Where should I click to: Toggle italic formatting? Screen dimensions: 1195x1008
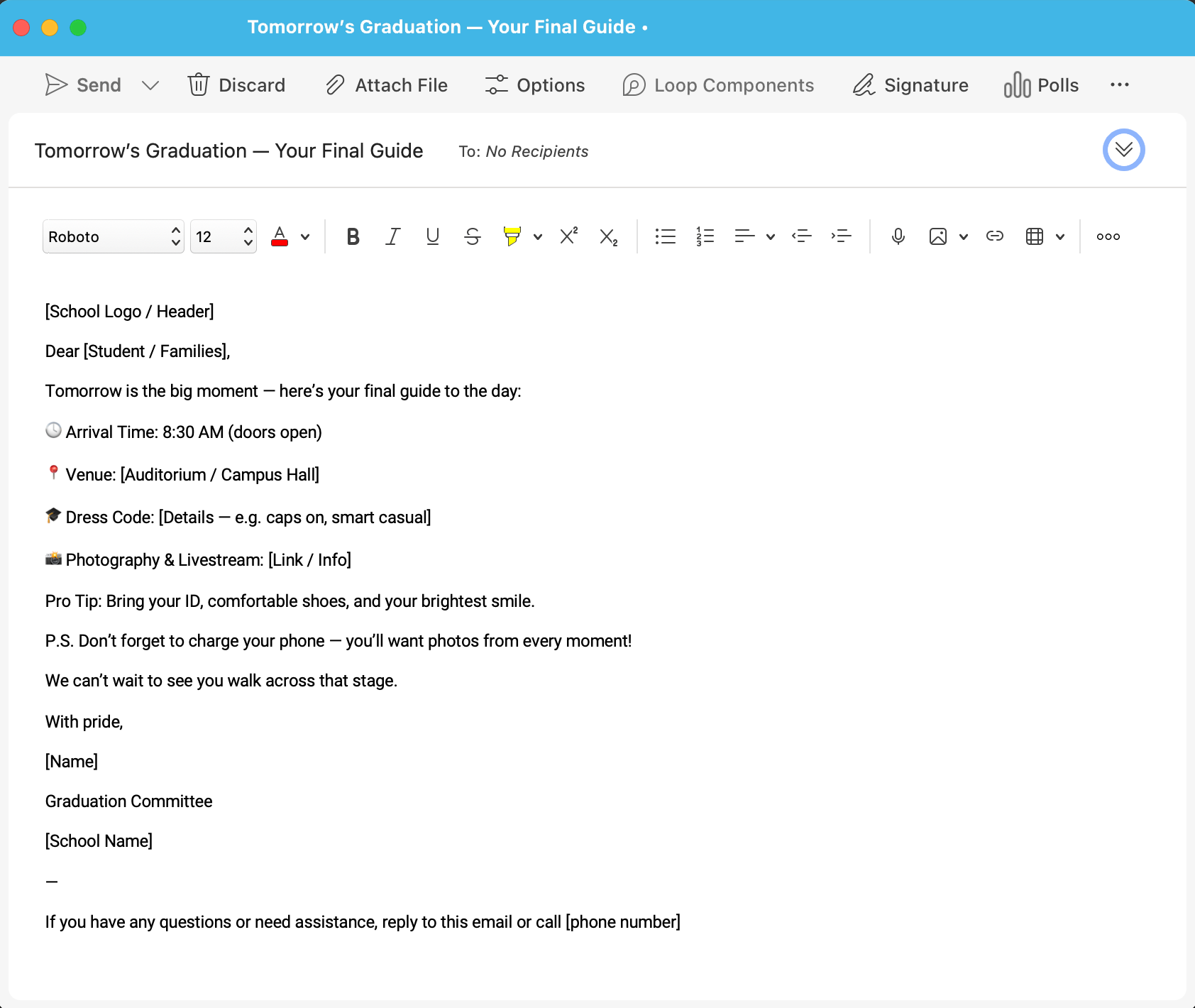coord(392,236)
